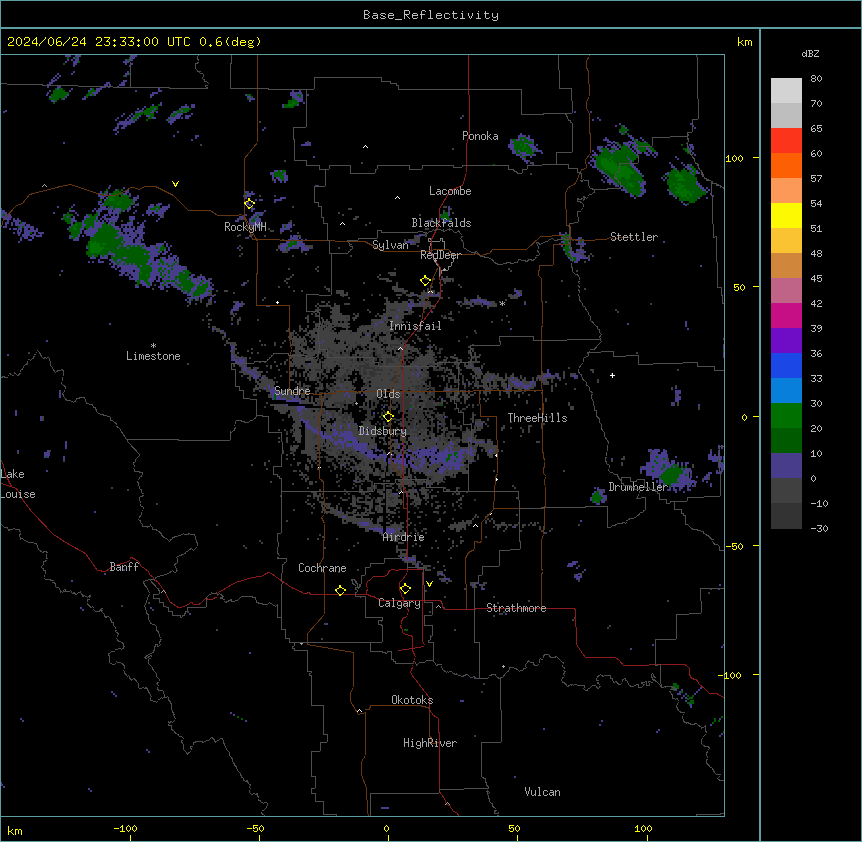Image resolution: width=862 pixels, height=842 pixels.
Task: Select the green 20–30 dBZ legend swatch
Action: pyautogui.click(x=786, y=416)
